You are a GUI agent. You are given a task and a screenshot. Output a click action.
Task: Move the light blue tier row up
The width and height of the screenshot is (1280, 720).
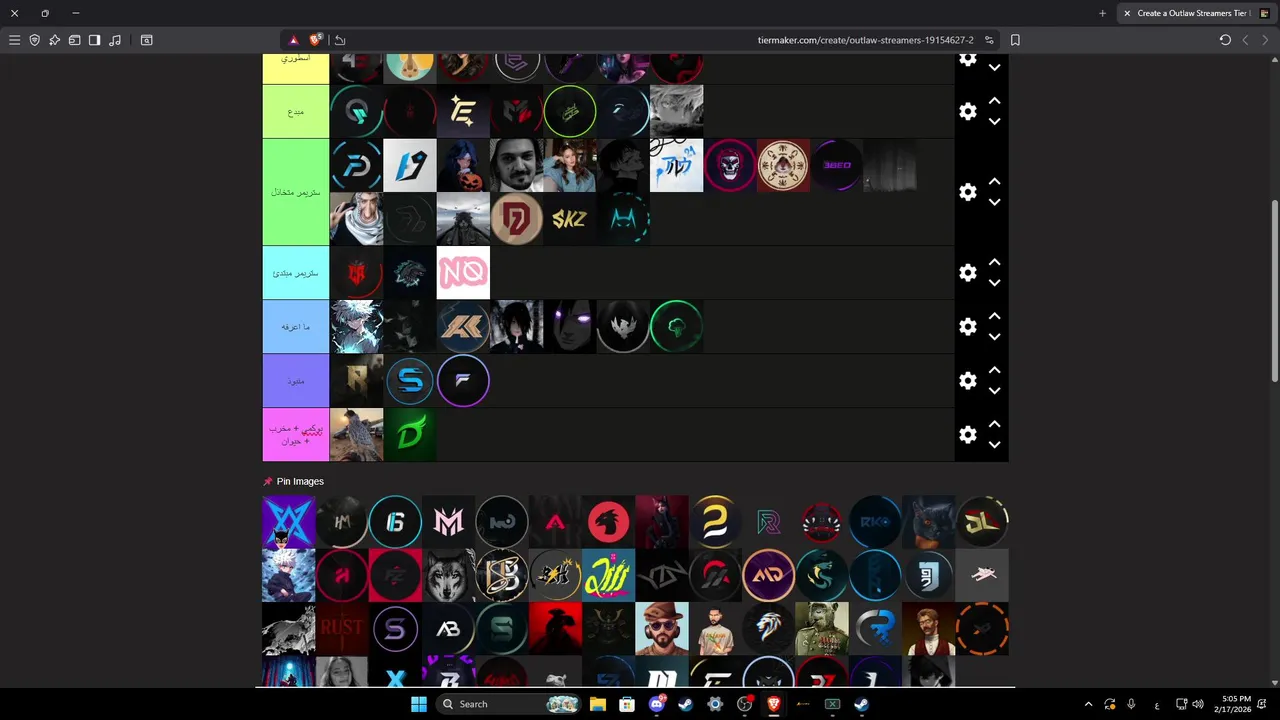pos(994,317)
